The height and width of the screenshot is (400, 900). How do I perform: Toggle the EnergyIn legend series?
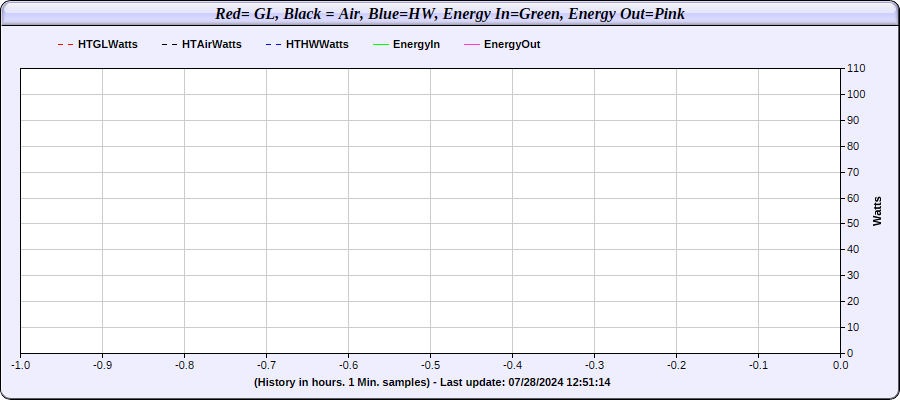(406, 44)
